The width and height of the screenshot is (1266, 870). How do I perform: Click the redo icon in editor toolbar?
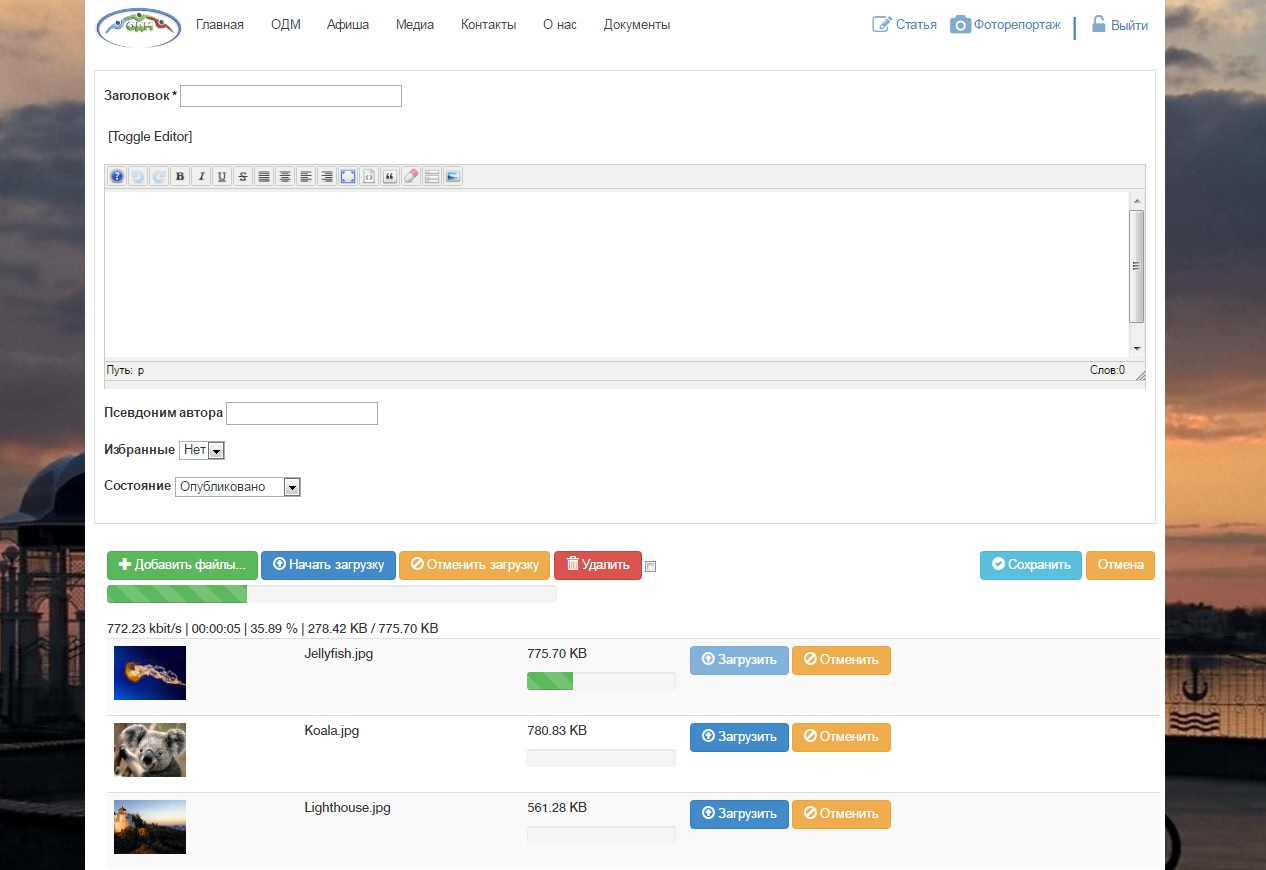coord(159,176)
